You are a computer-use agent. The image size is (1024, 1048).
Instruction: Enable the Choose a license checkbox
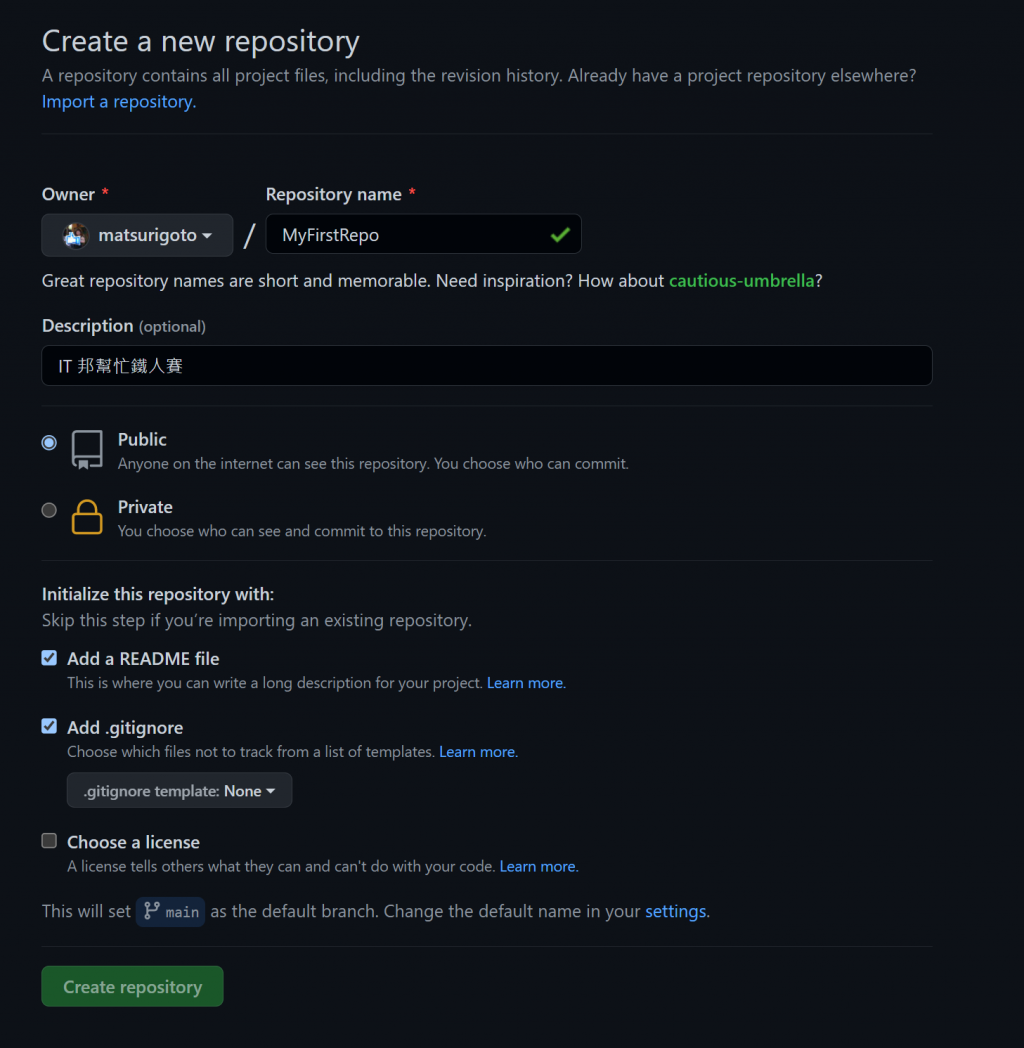pos(49,841)
